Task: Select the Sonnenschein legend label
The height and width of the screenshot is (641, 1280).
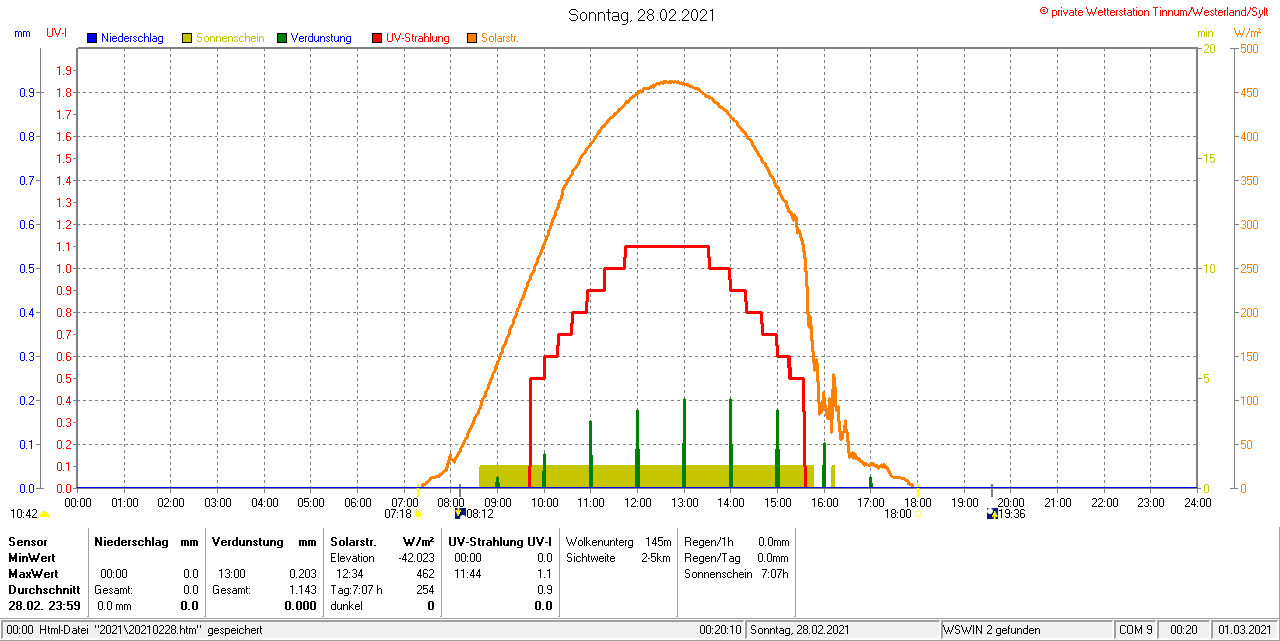Action: coord(230,38)
